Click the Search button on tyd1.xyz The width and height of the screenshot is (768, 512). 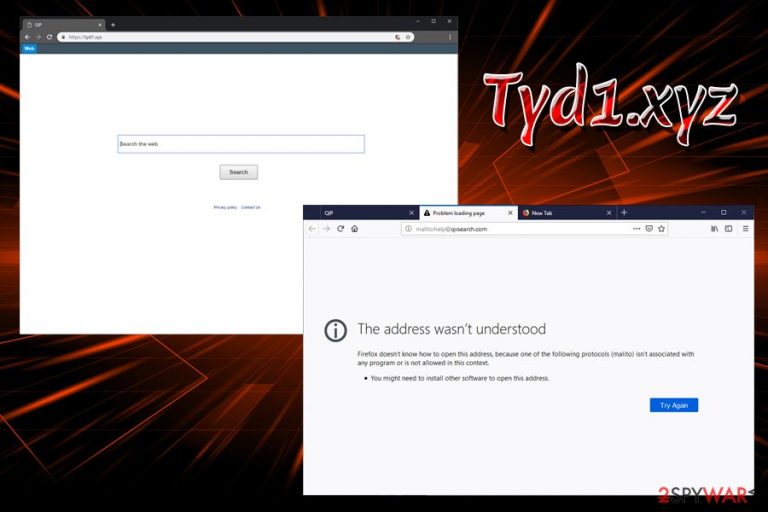pyautogui.click(x=239, y=172)
